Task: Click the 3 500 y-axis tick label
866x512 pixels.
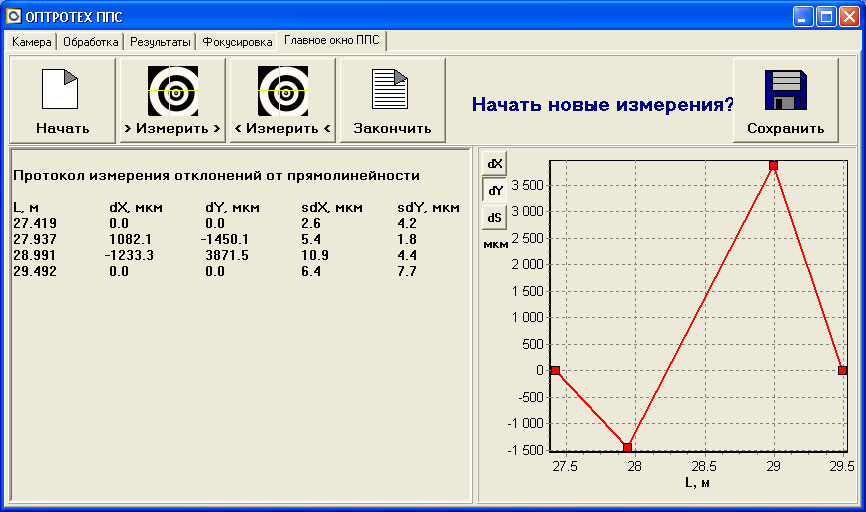Action: (527, 186)
